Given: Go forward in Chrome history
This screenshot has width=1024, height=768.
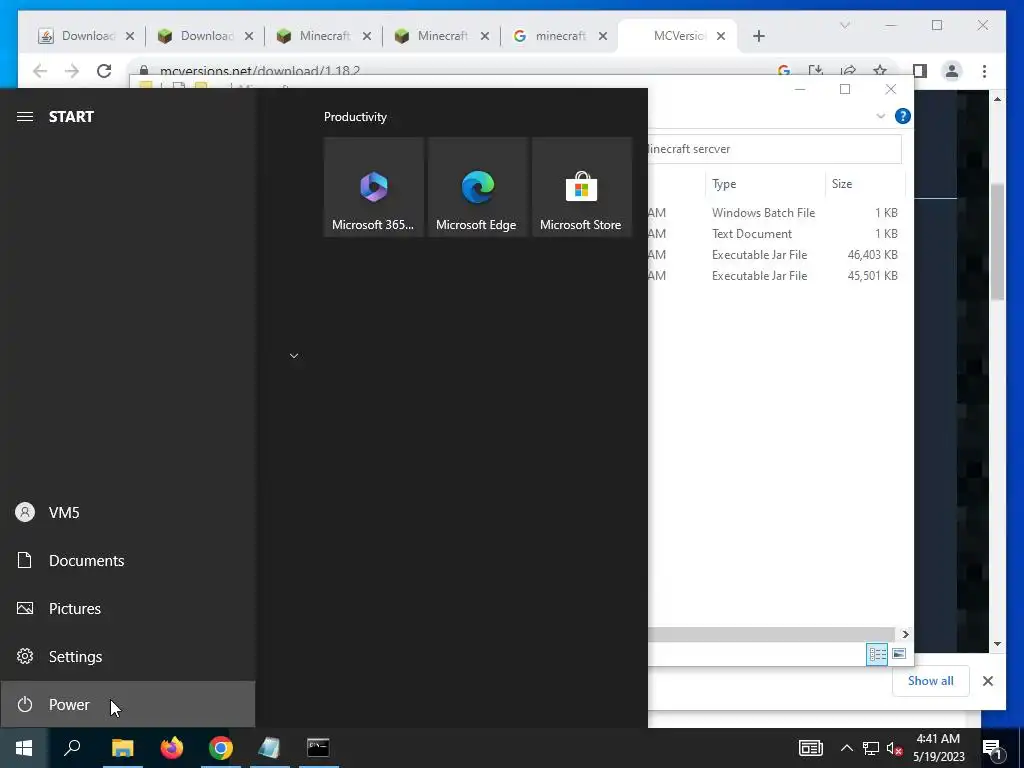Looking at the screenshot, I should [72, 71].
